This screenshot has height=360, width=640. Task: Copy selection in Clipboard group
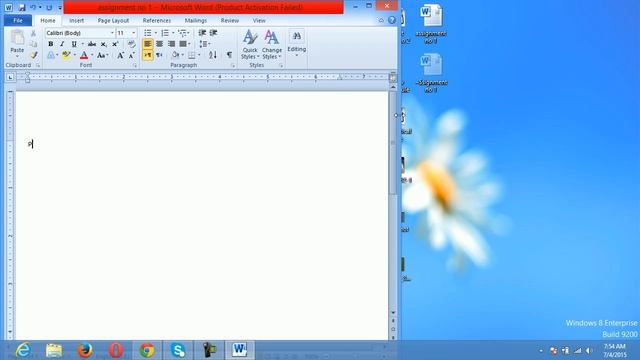[x=33, y=44]
